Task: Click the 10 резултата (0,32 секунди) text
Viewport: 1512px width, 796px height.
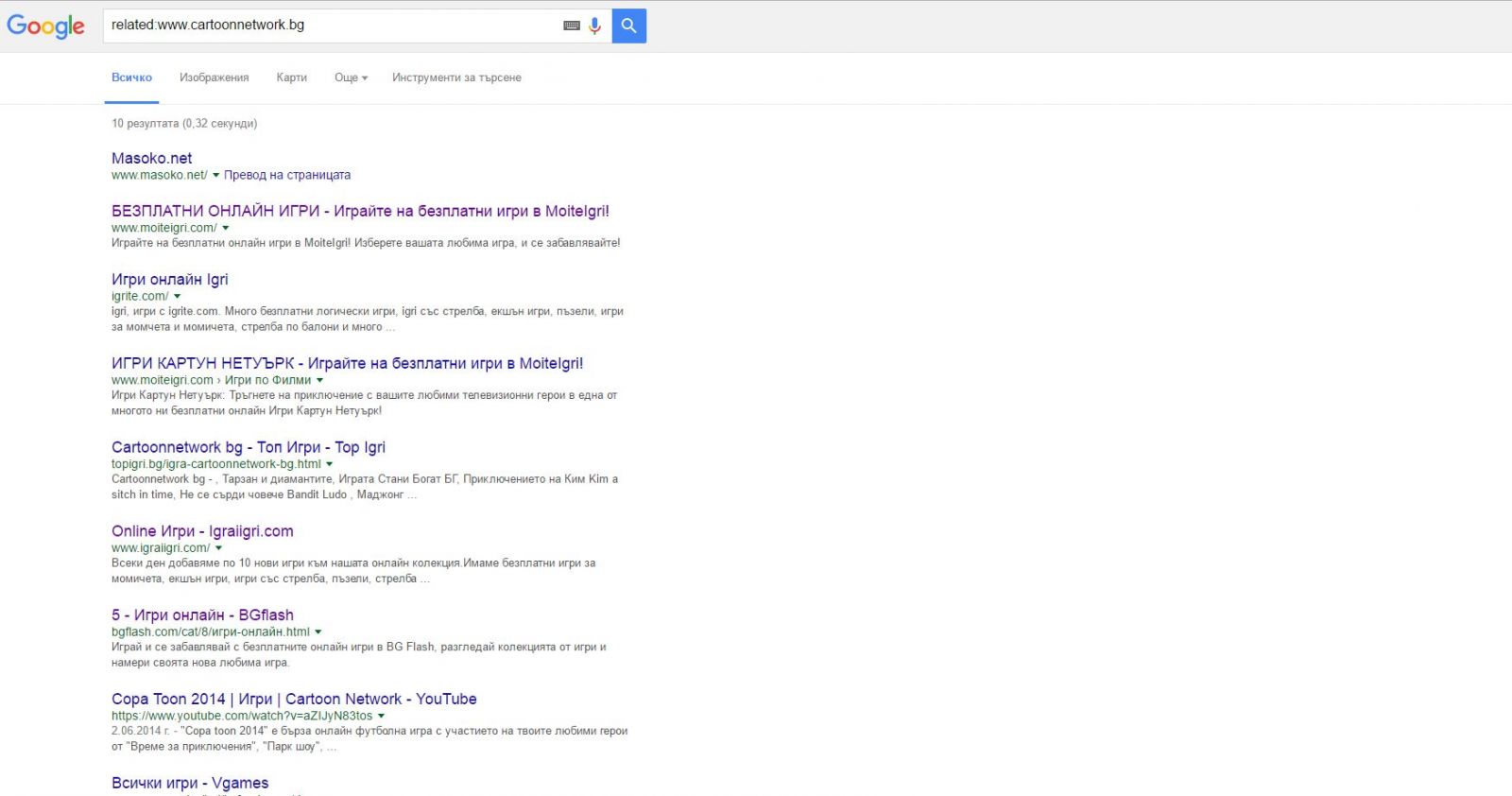Action: (184, 123)
